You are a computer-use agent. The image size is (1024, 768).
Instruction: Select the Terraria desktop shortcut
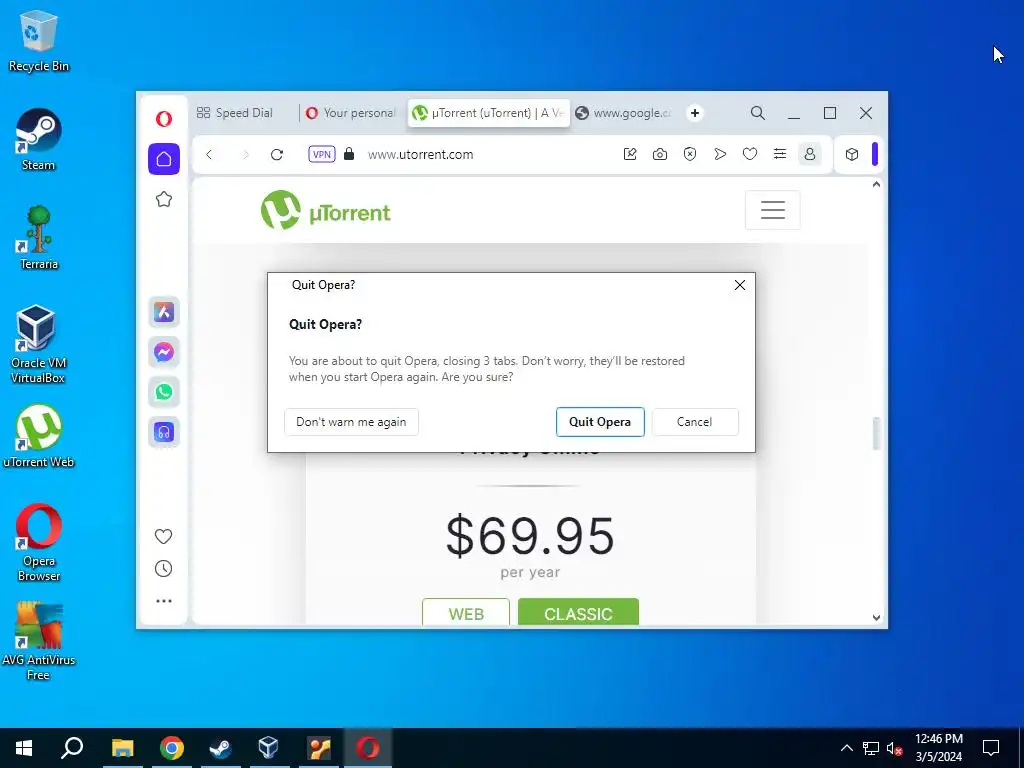(39, 238)
